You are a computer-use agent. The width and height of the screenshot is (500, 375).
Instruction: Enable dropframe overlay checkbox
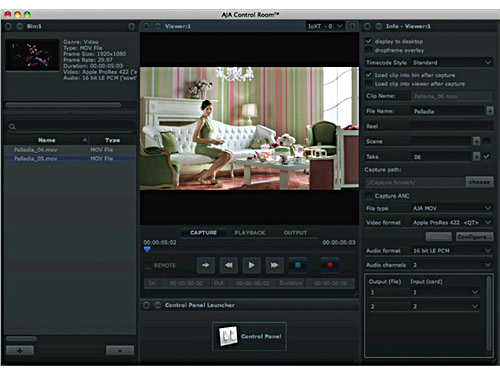[x=368, y=50]
